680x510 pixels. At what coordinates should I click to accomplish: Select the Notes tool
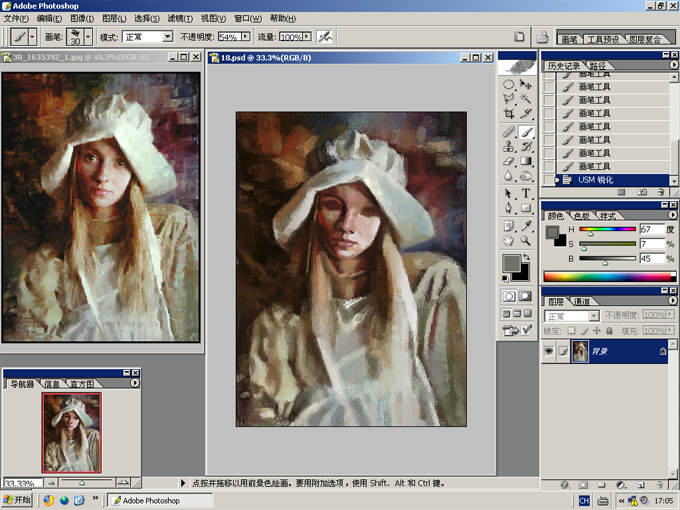509,226
